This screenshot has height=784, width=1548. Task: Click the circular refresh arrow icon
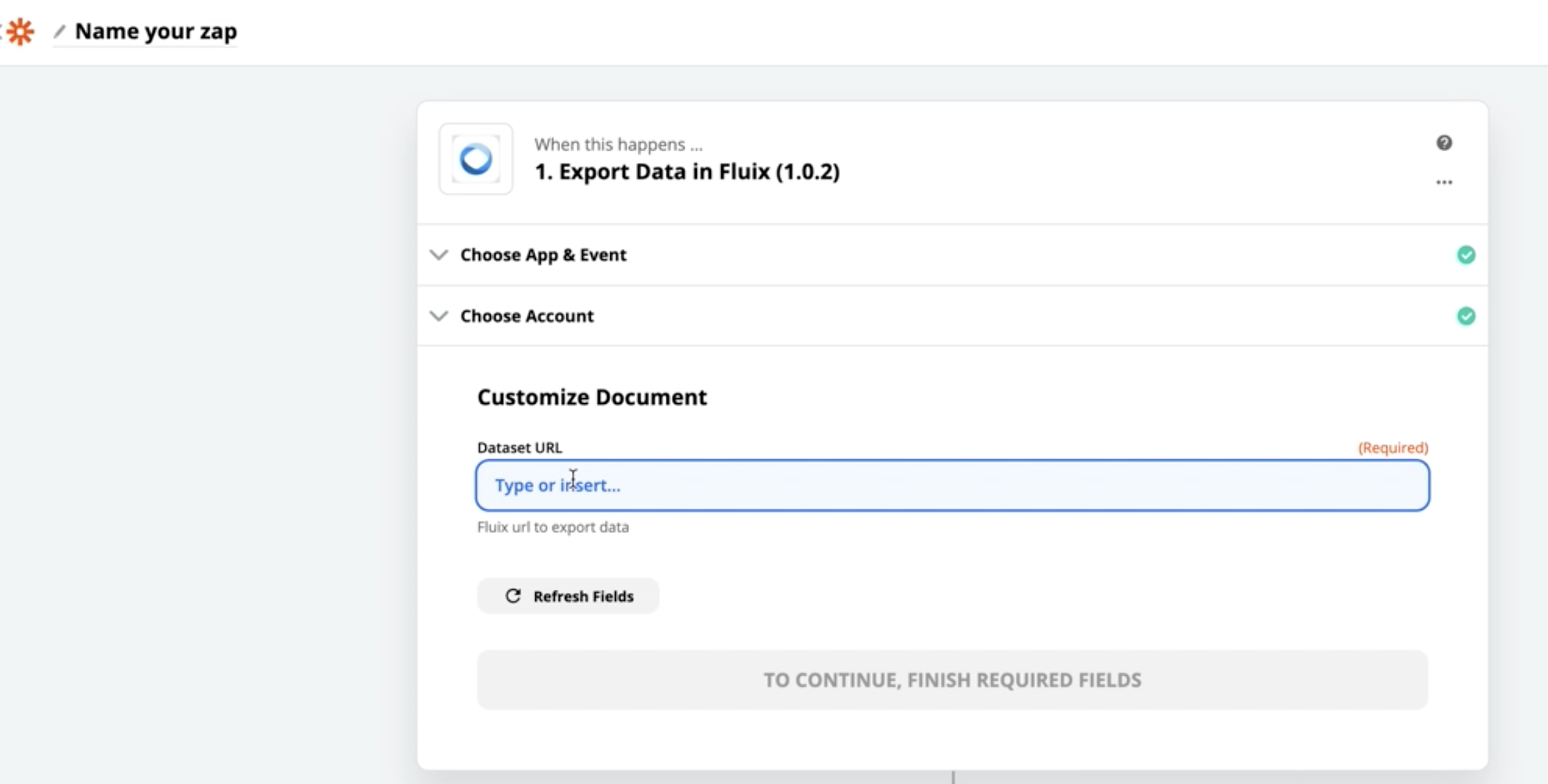point(513,596)
